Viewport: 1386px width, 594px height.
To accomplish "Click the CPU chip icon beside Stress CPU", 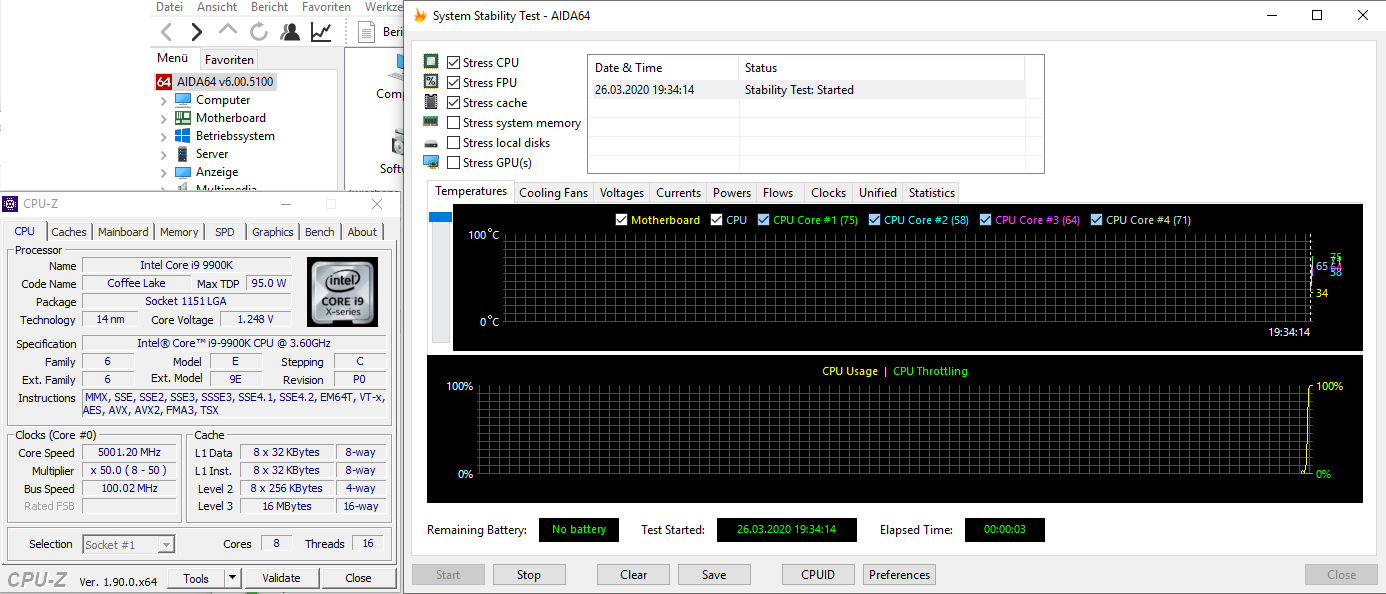I will click(431, 62).
